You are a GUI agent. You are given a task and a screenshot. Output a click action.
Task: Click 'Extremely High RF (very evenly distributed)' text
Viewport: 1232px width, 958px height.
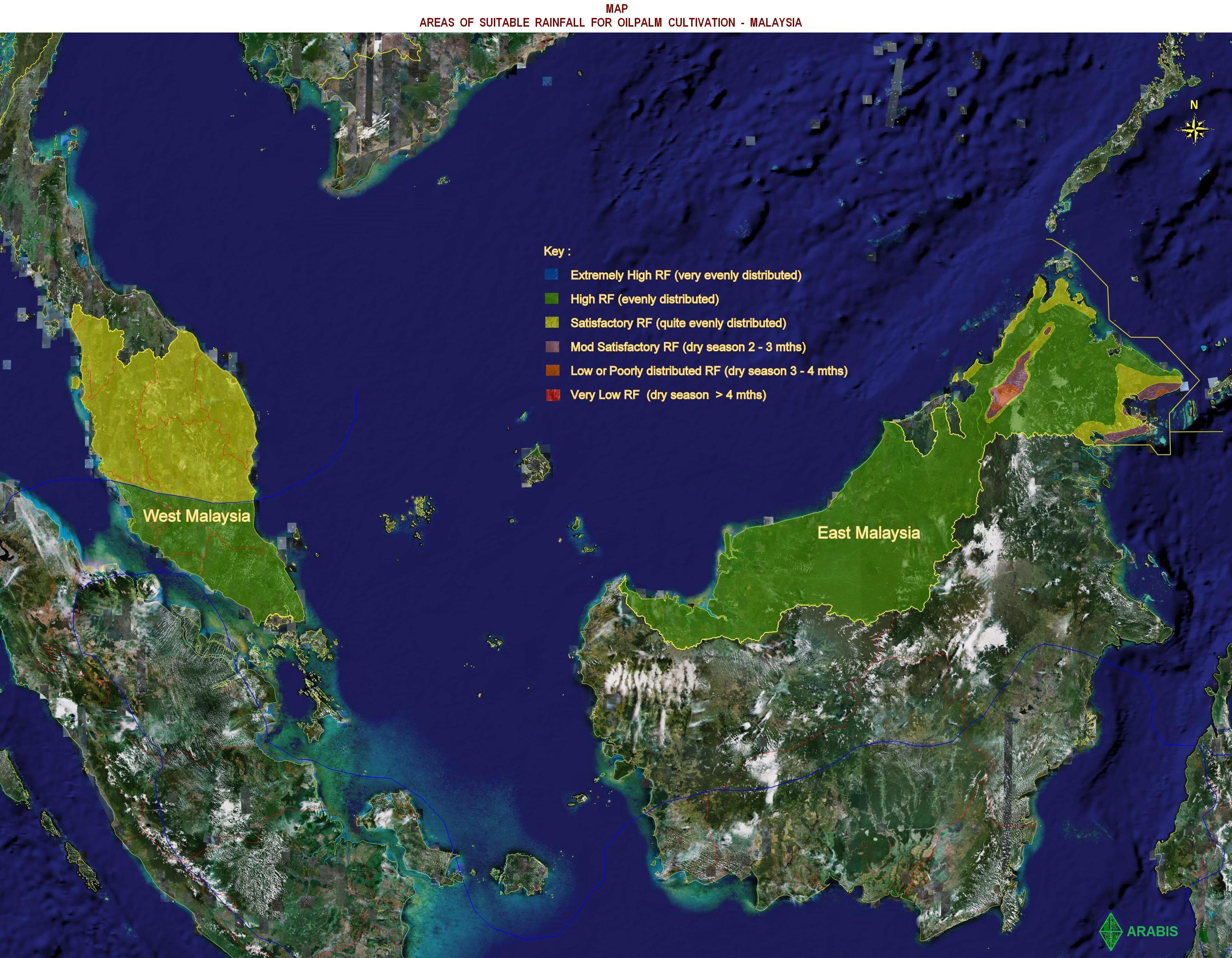tap(686, 275)
